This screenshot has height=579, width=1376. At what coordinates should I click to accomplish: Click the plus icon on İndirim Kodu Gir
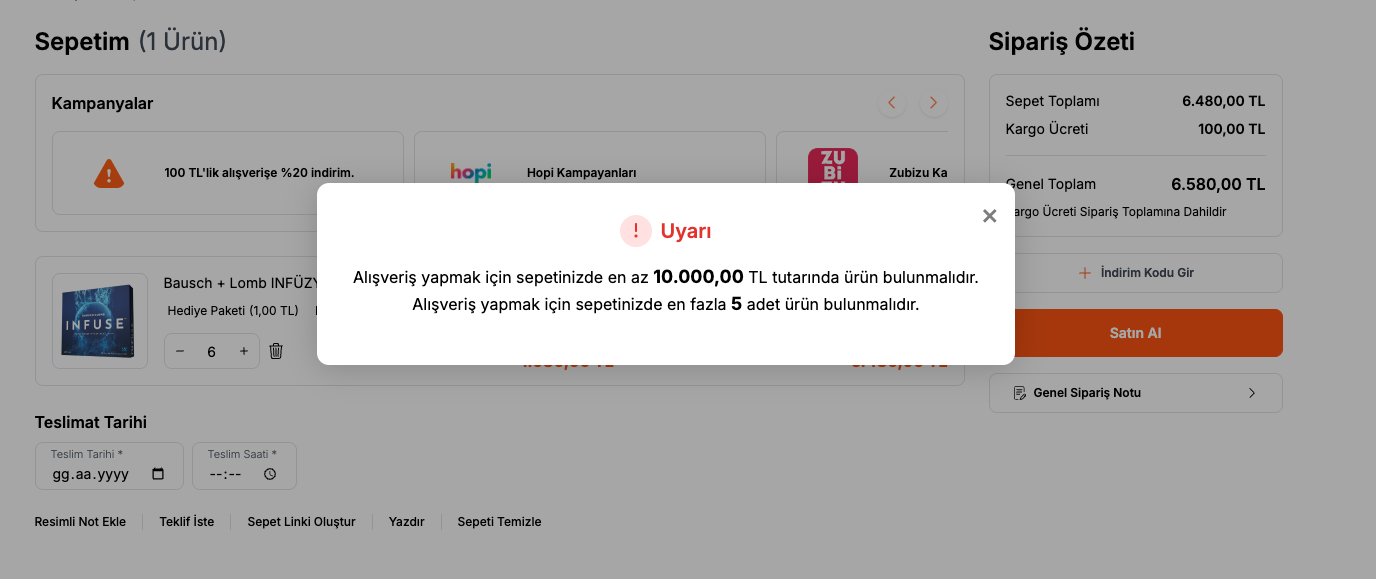point(1084,273)
